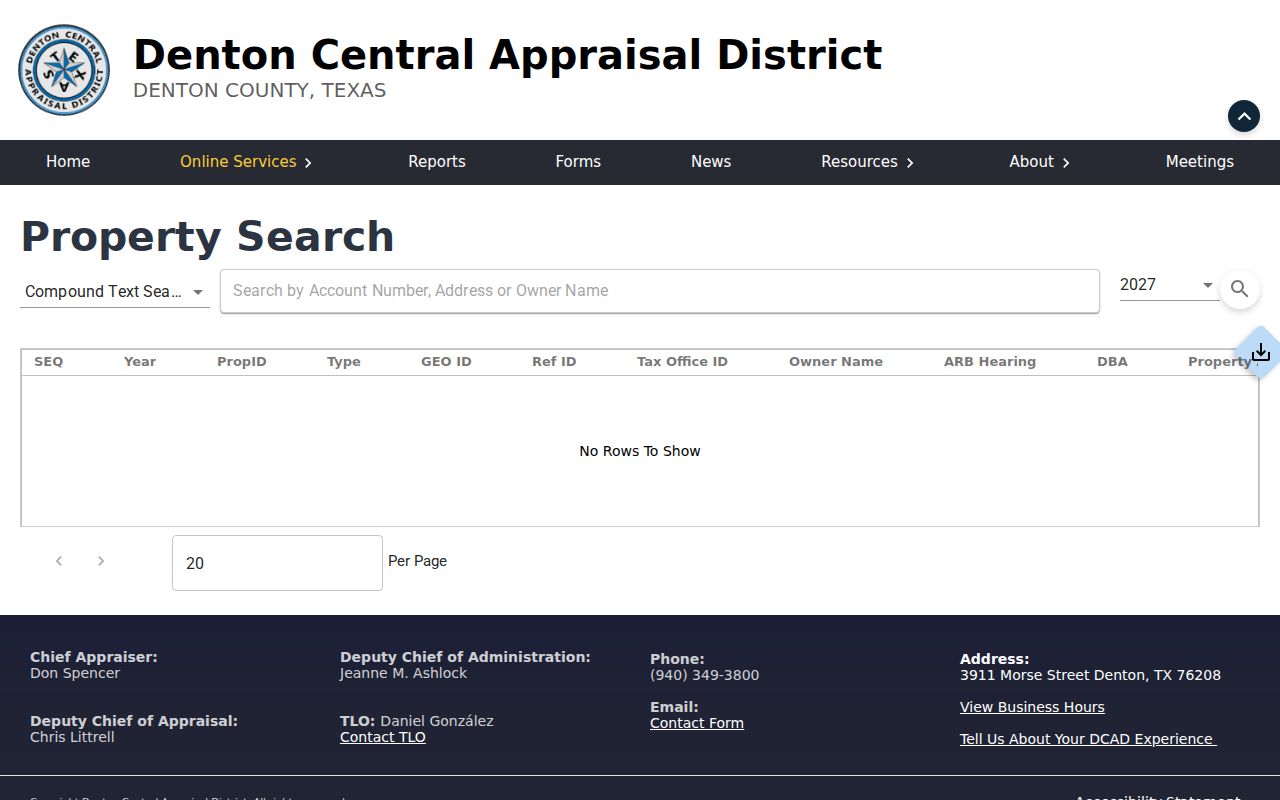Go to next results page arrow
The width and height of the screenshot is (1280, 800).
click(100, 561)
